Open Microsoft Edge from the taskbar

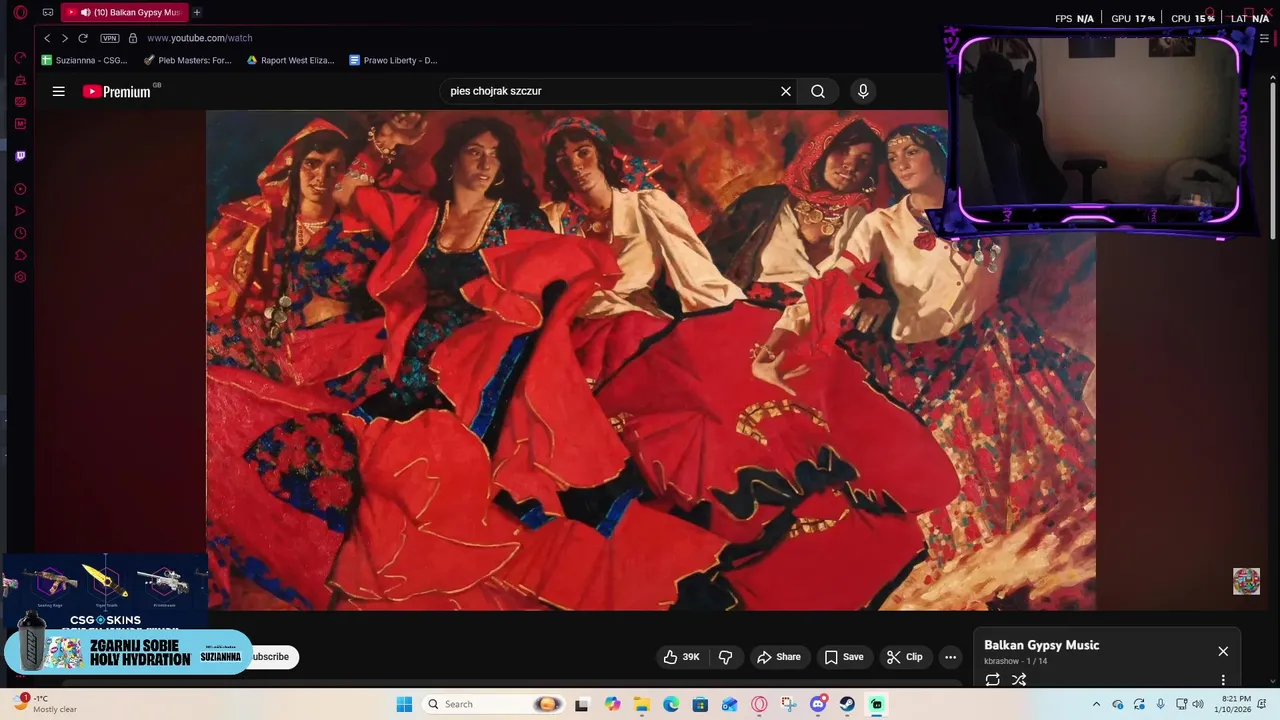[671, 704]
